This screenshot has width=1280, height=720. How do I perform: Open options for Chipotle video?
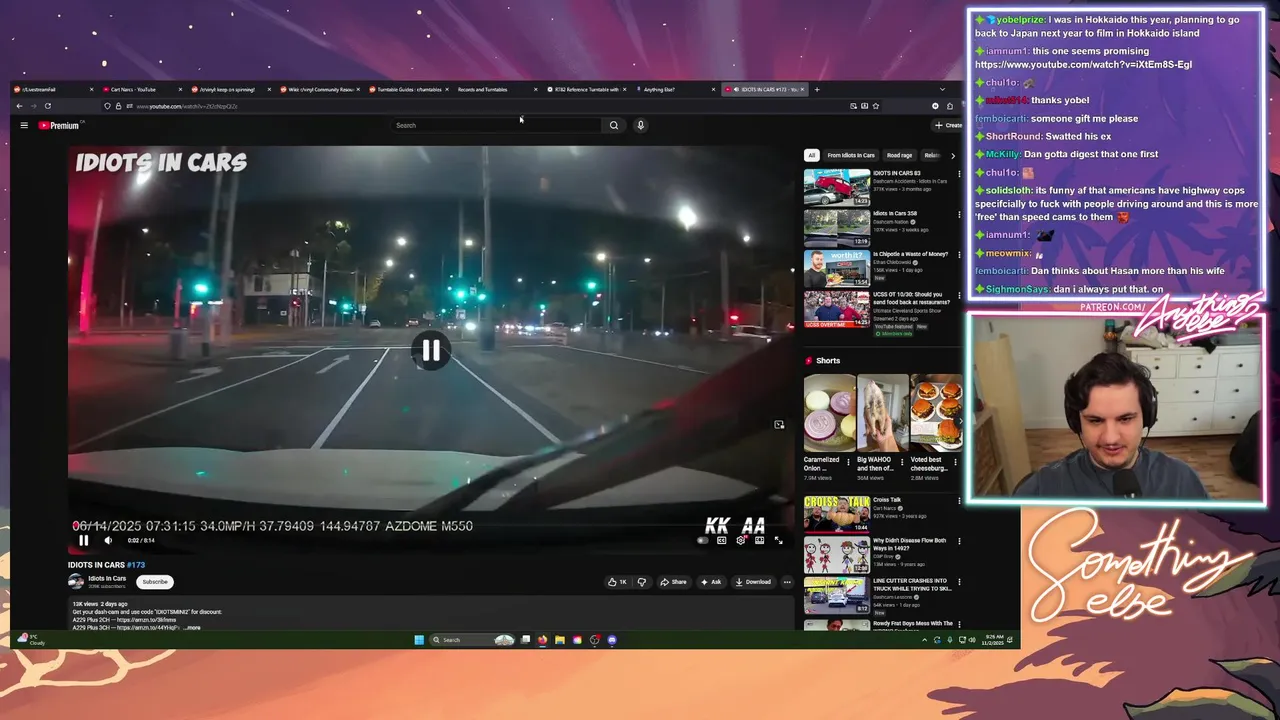959,255
